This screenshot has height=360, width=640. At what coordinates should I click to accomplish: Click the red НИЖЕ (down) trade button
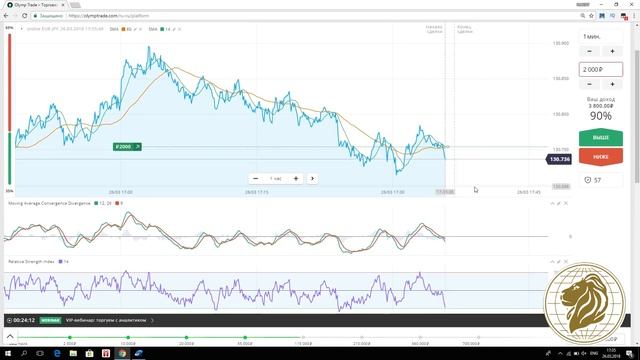pos(600,157)
